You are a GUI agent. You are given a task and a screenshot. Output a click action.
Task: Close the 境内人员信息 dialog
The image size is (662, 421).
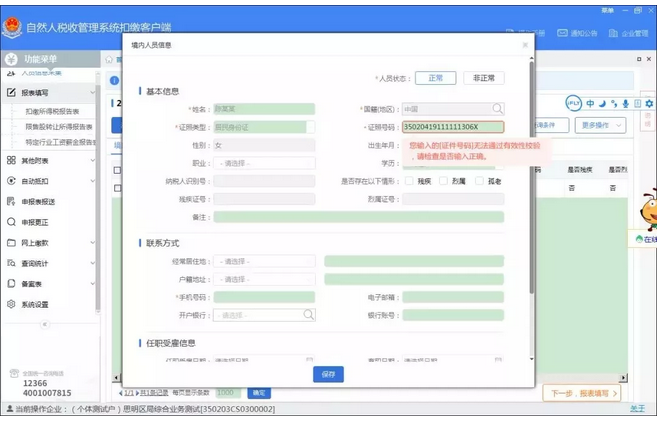click(x=525, y=45)
